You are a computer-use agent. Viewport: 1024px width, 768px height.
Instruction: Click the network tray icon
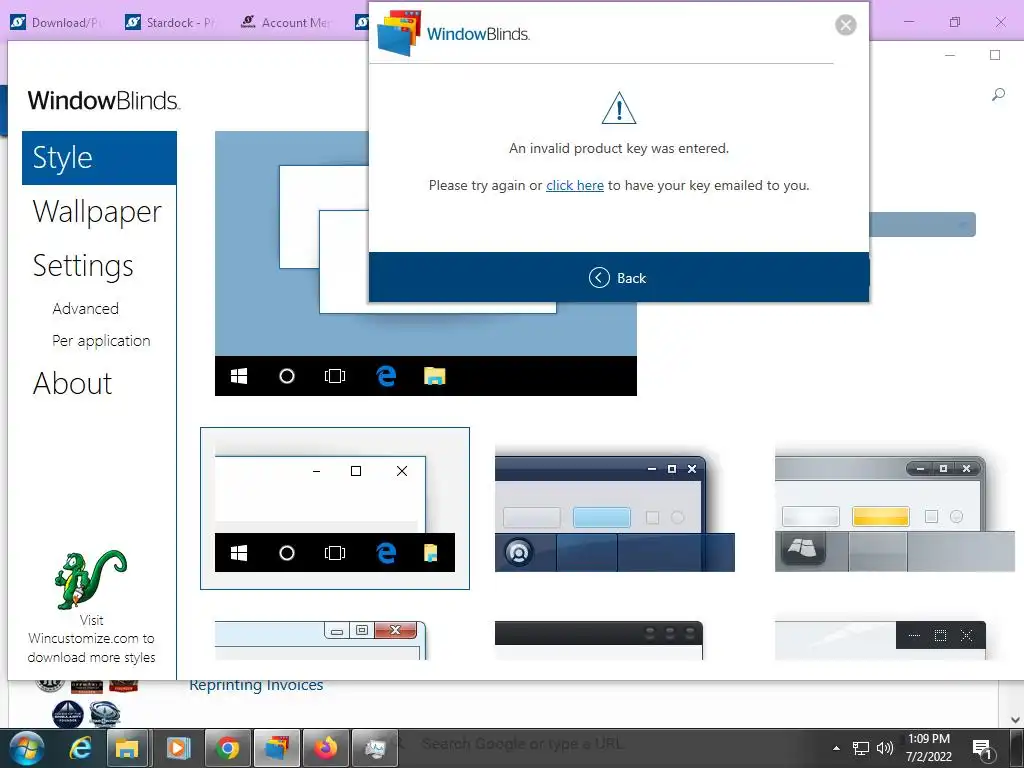(x=861, y=748)
